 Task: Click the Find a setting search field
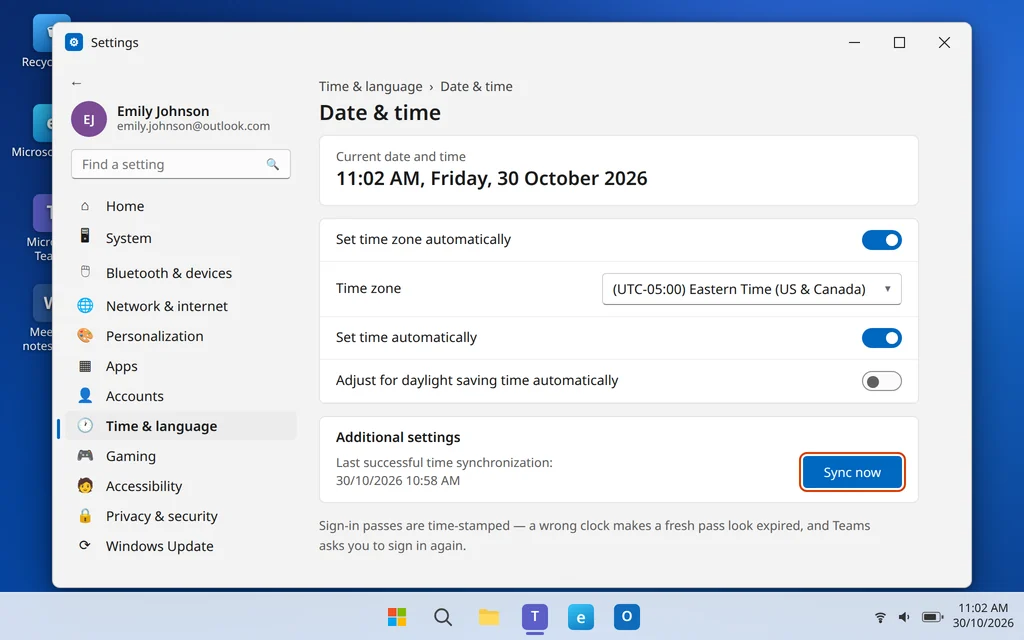click(181, 165)
